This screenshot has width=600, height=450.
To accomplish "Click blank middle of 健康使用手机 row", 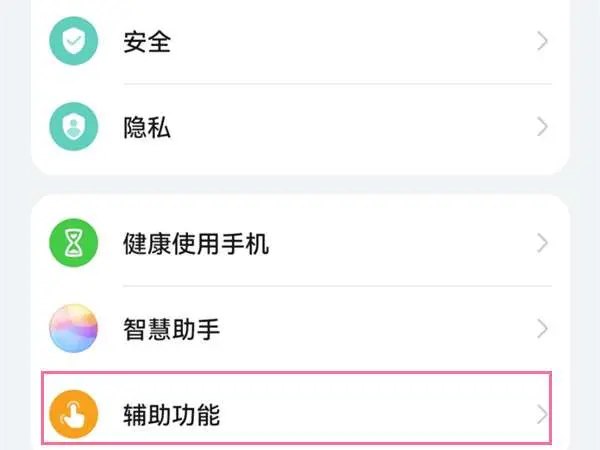I will click(x=400, y=243).
